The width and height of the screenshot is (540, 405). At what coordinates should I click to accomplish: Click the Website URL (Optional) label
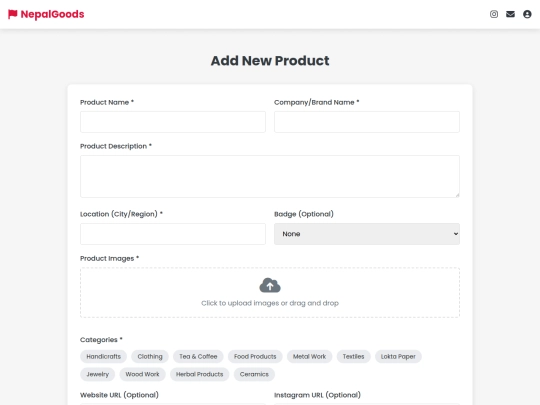pos(119,395)
